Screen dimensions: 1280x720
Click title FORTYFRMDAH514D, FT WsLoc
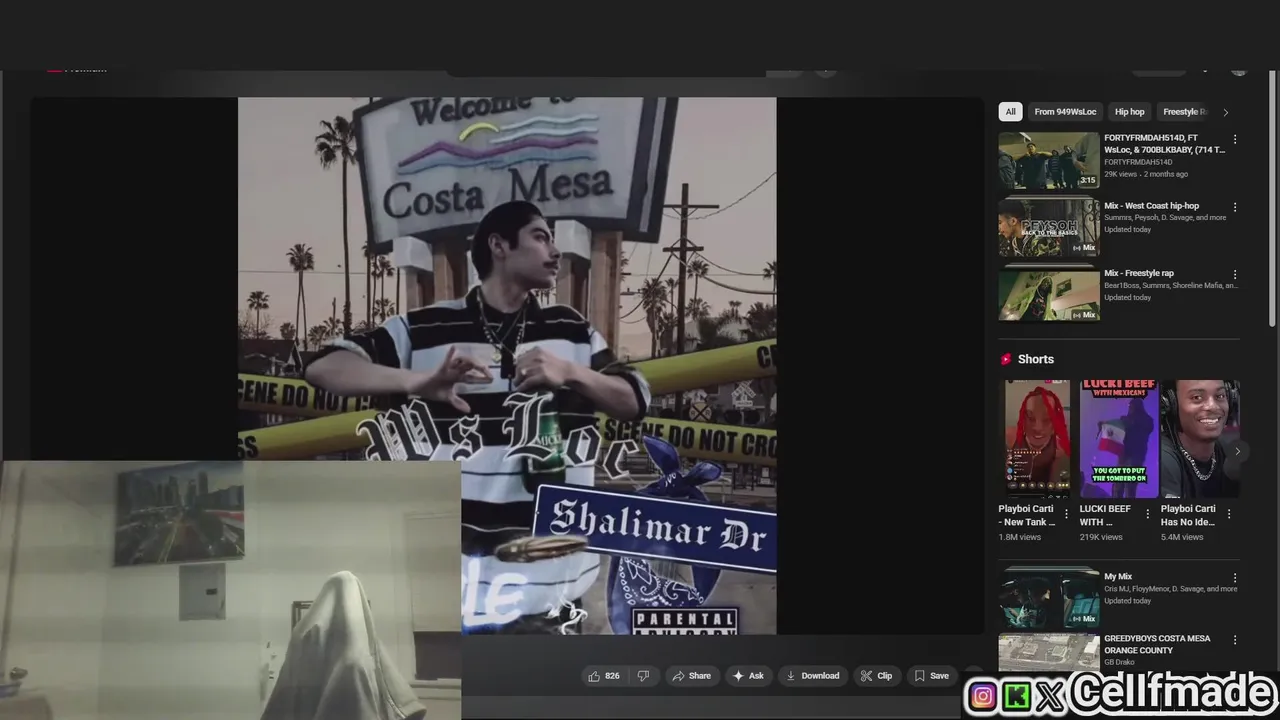[x=1164, y=144]
